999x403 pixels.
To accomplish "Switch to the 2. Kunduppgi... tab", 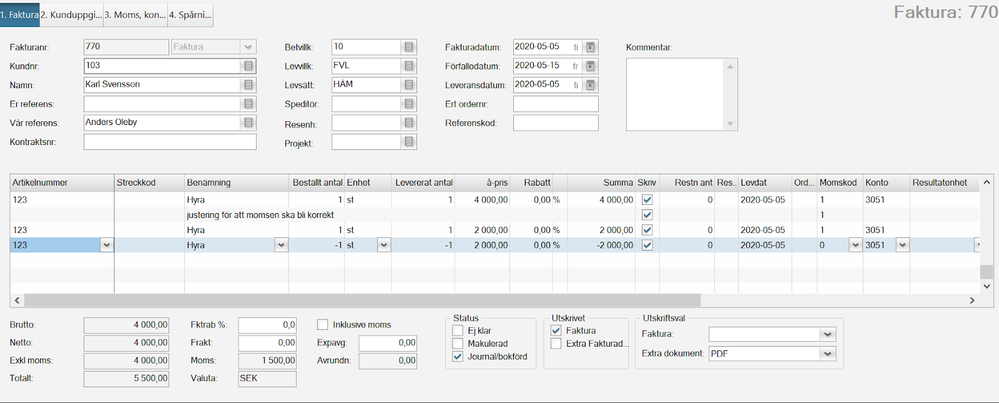I will tap(71, 15).
